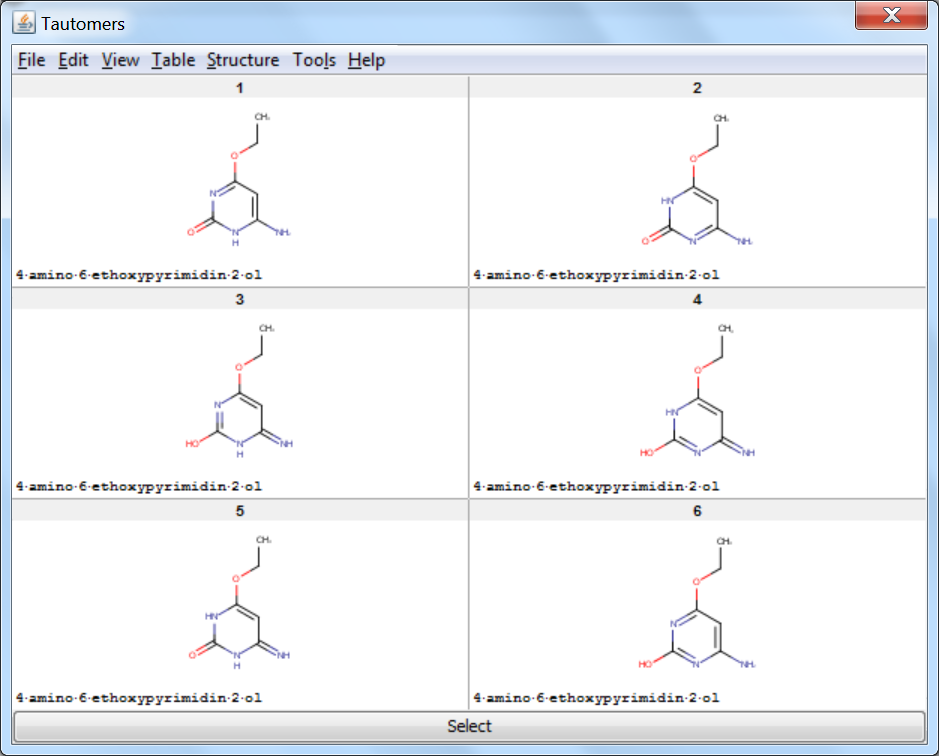This screenshot has width=939, height=756.
Task: Close the Tautomers window
Action: click(892, 16)
